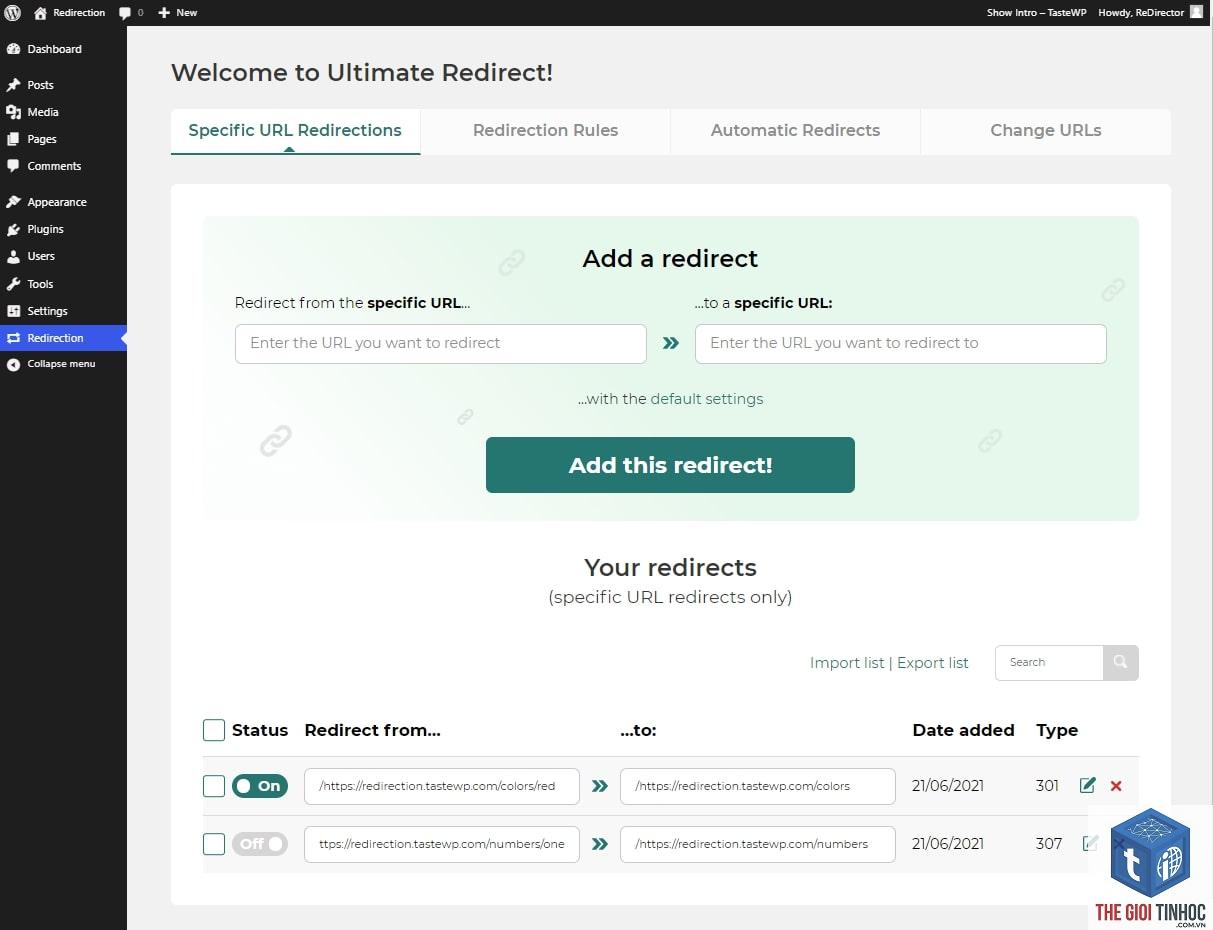Open the comments bubble in admin bar

coord(131,13)
